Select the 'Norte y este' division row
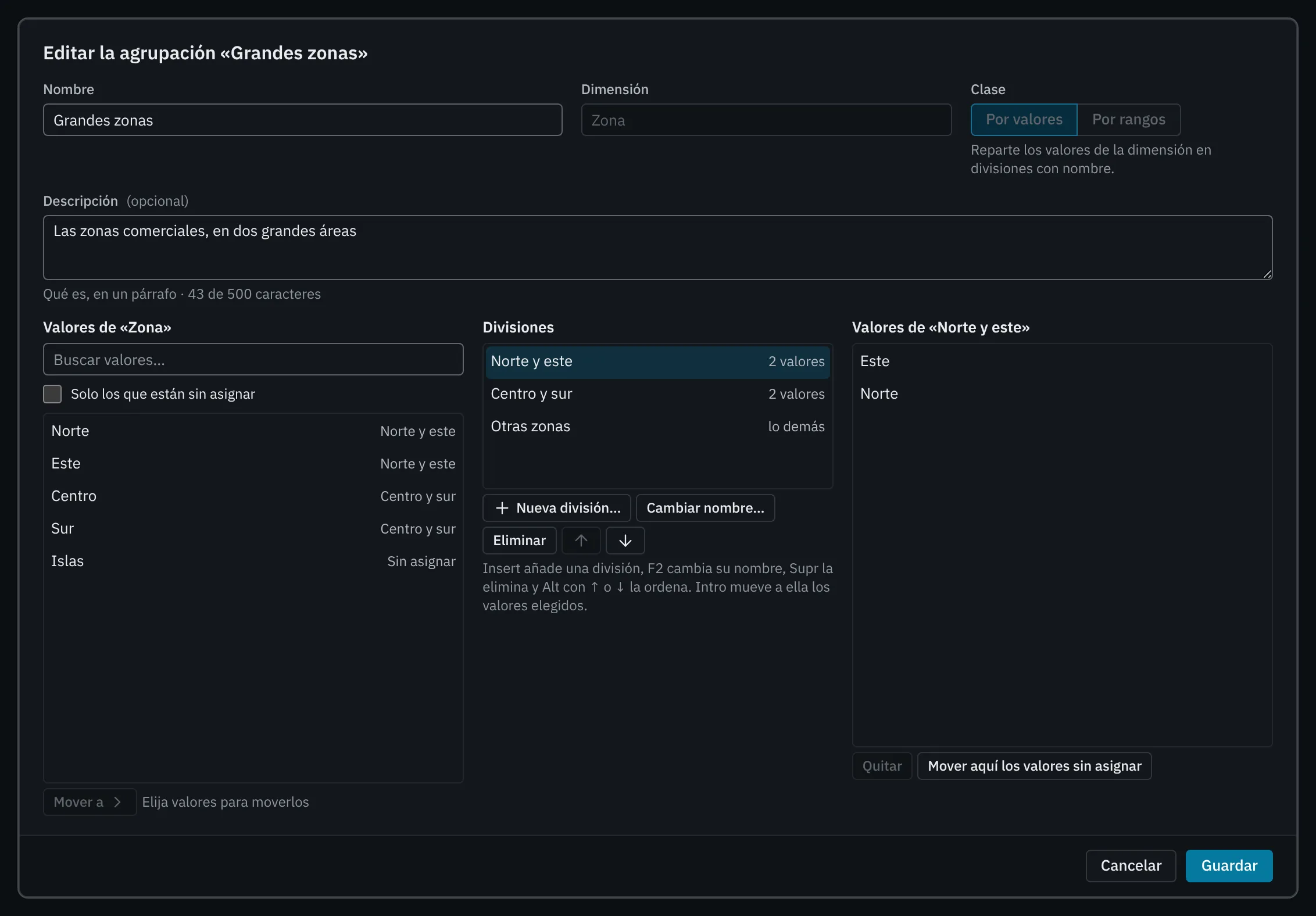Image resolution: width=1316 pixels, height=916 pixels. (x=657, y=362)
